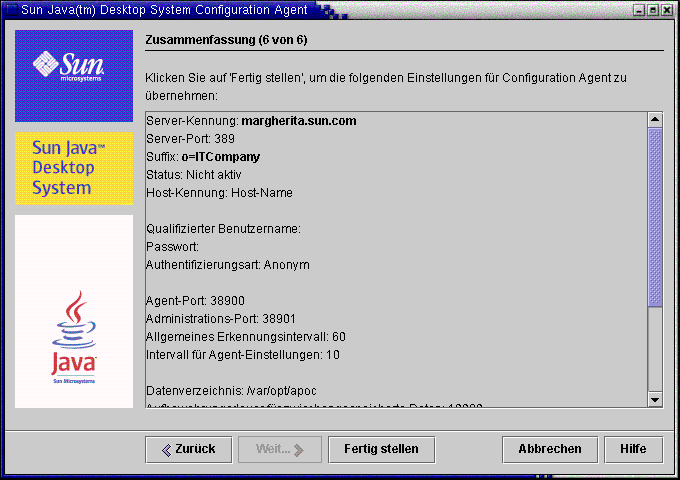
Task: Click the Qualifizierter Benutzername line
Action: pos(223,229)
